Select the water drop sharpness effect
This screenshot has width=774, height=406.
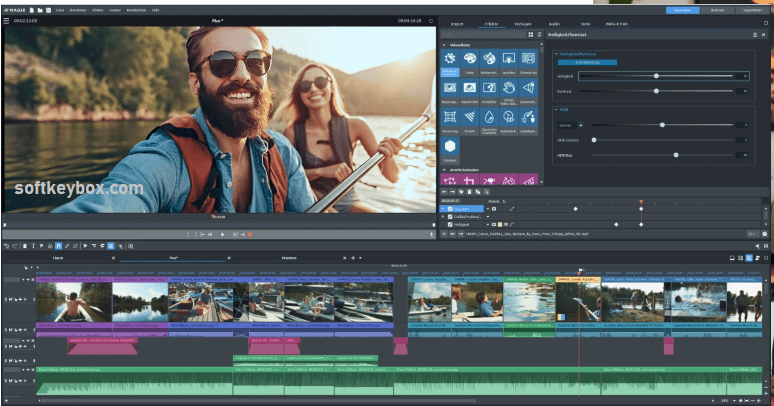[489, 122]
